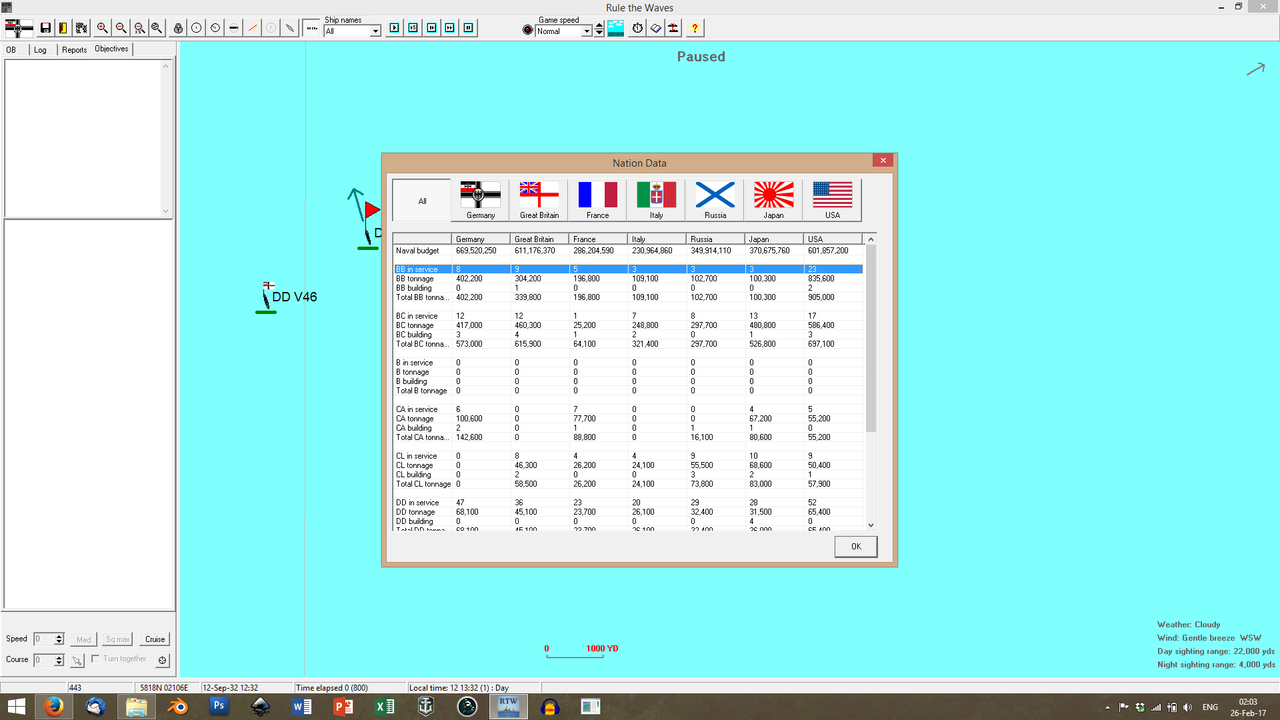Switch to the Reports tab
1280x720 pixels.
pos(73,48)
